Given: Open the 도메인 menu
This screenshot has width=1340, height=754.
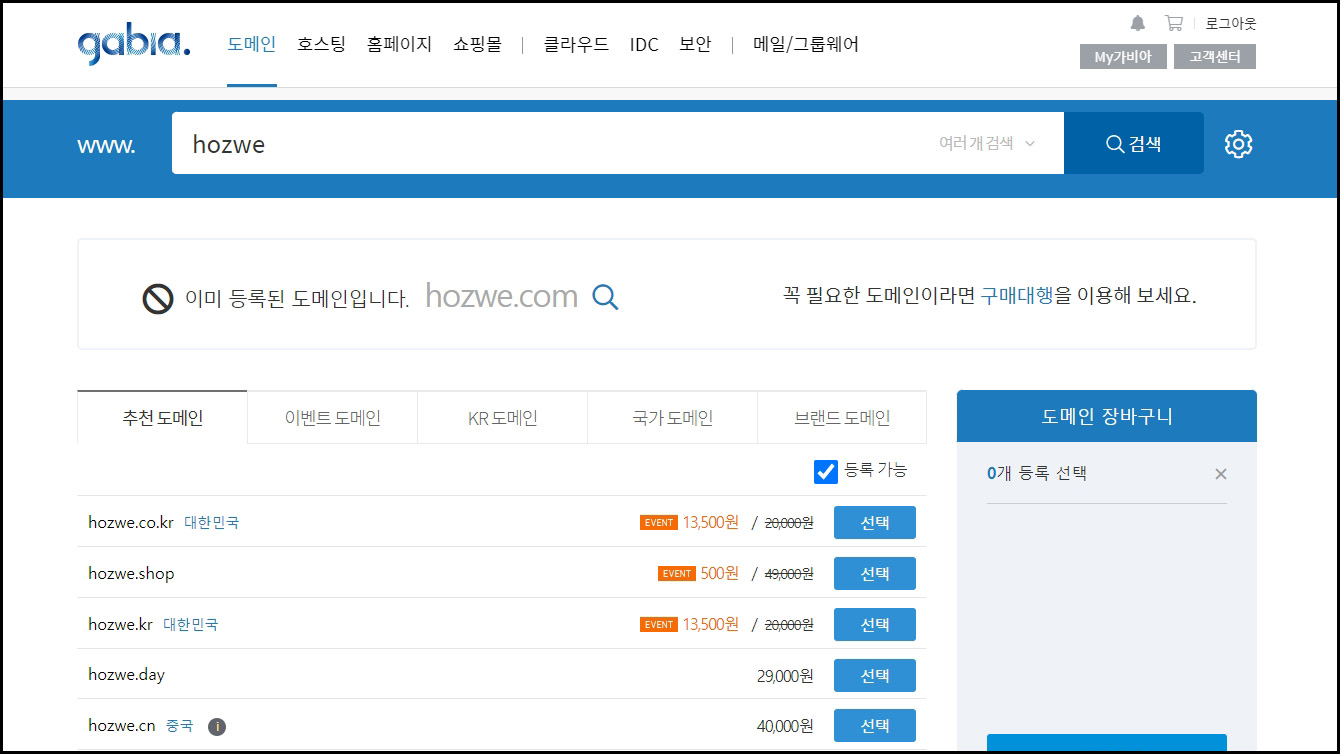Looking at the screenshot, I should 252,44.
